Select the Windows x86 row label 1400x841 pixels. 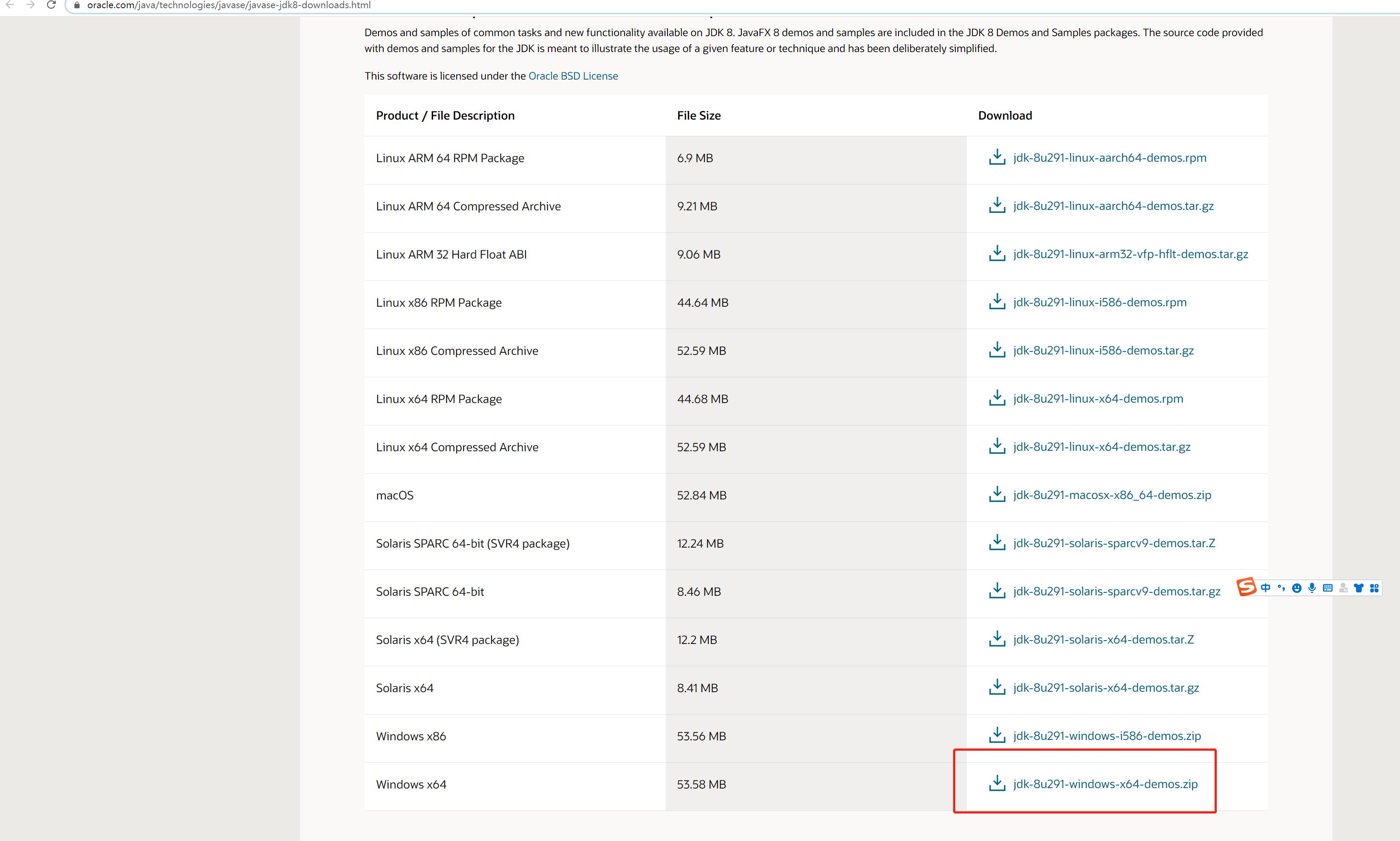411,736
